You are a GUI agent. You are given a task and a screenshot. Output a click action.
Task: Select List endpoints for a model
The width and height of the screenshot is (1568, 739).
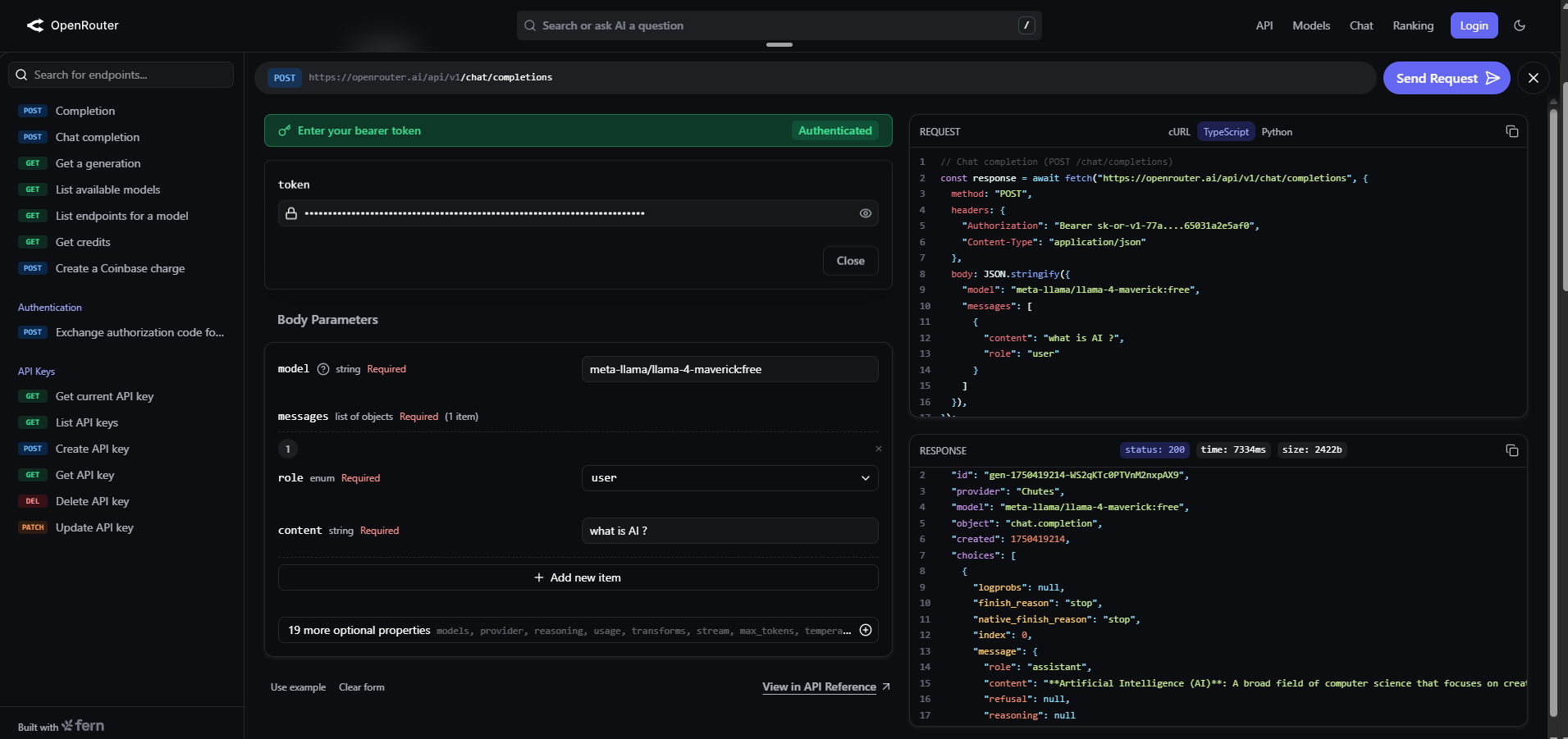[x=121, y=216]
